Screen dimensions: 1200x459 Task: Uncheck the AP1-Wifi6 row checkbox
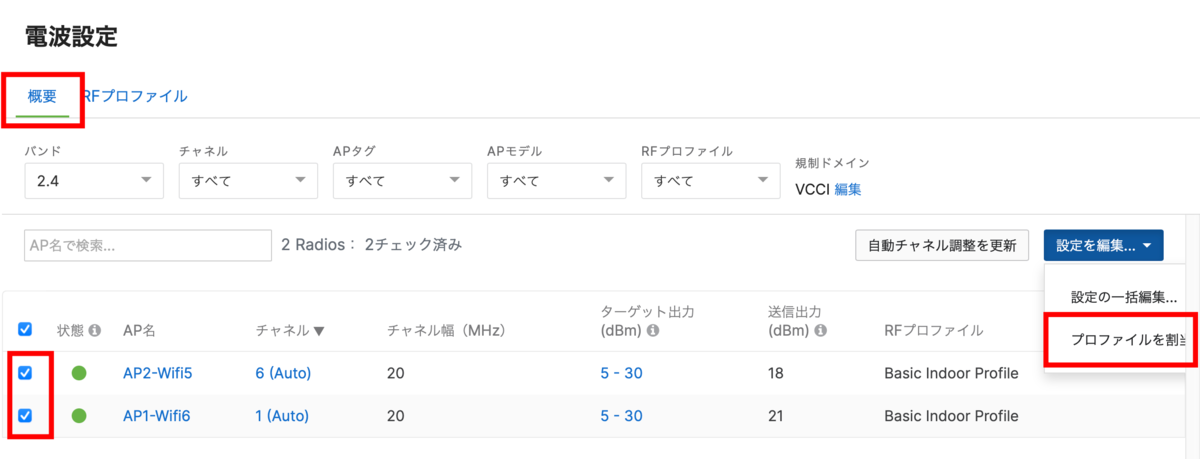pos(26,415)
